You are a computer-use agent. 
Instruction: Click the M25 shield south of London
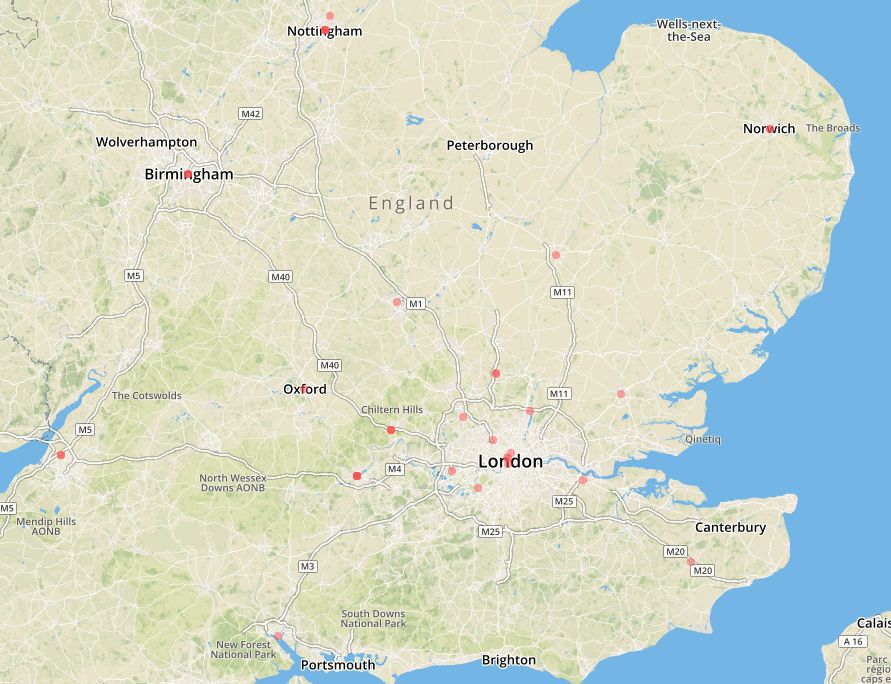point(490,532)
